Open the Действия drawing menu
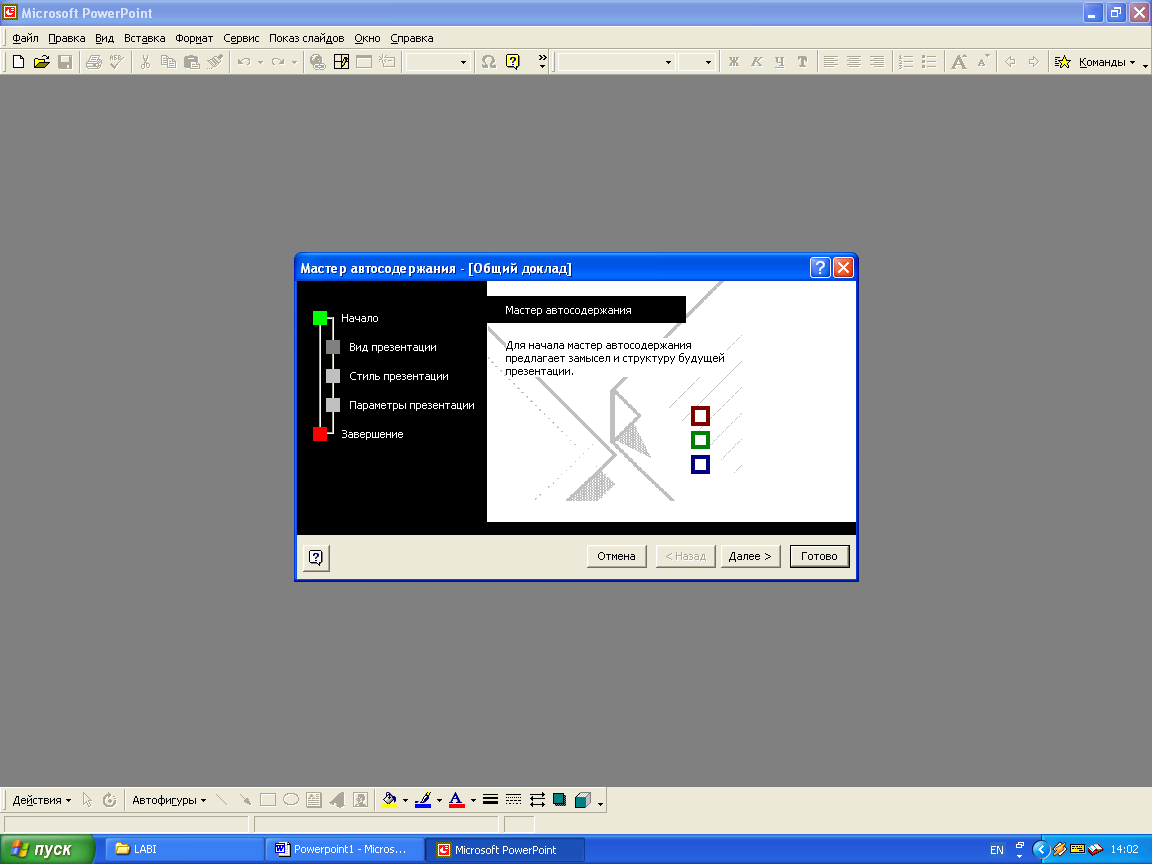The image size is (1152, 864). (x=42, y=800)
